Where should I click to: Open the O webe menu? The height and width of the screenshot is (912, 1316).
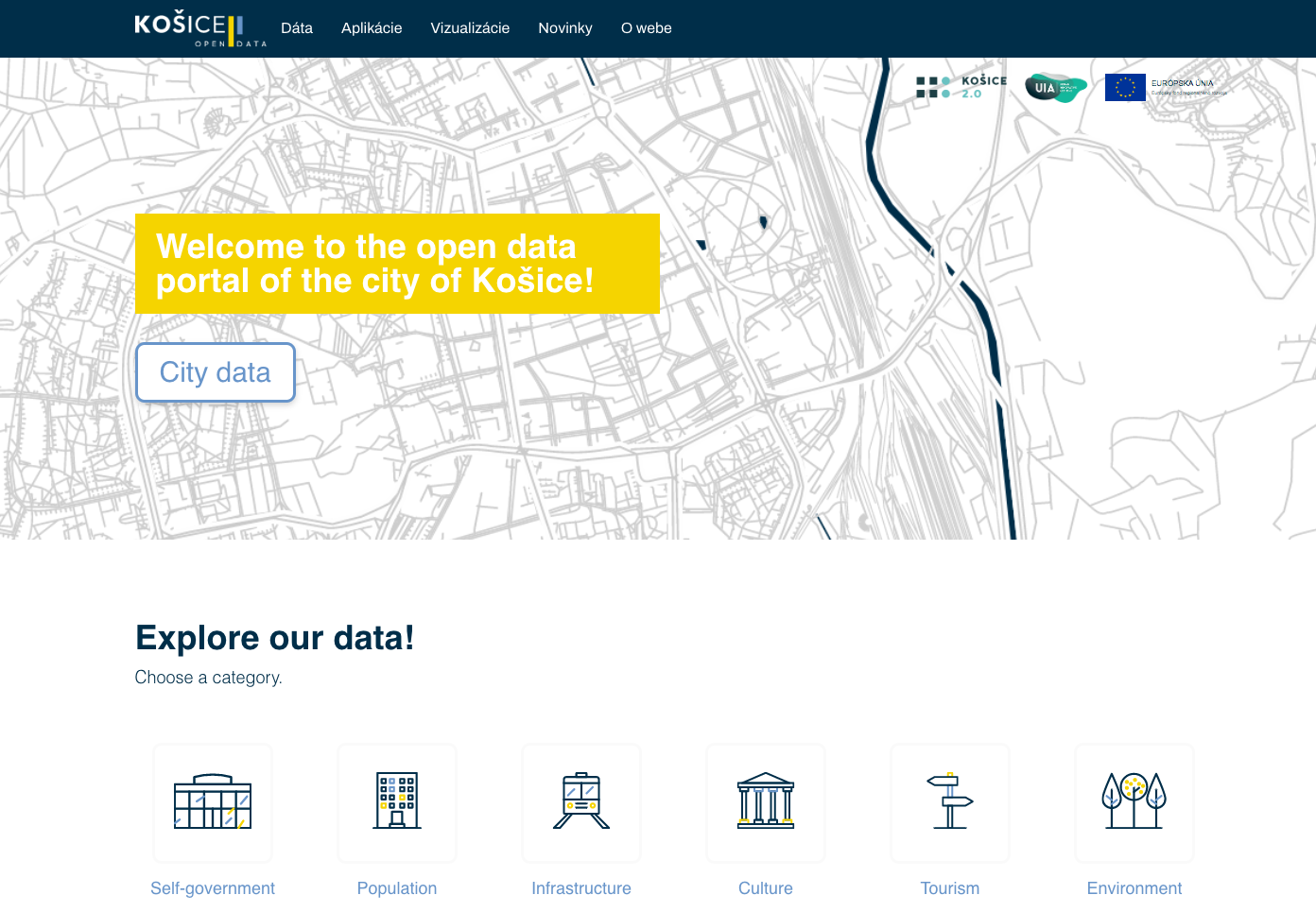646,28
